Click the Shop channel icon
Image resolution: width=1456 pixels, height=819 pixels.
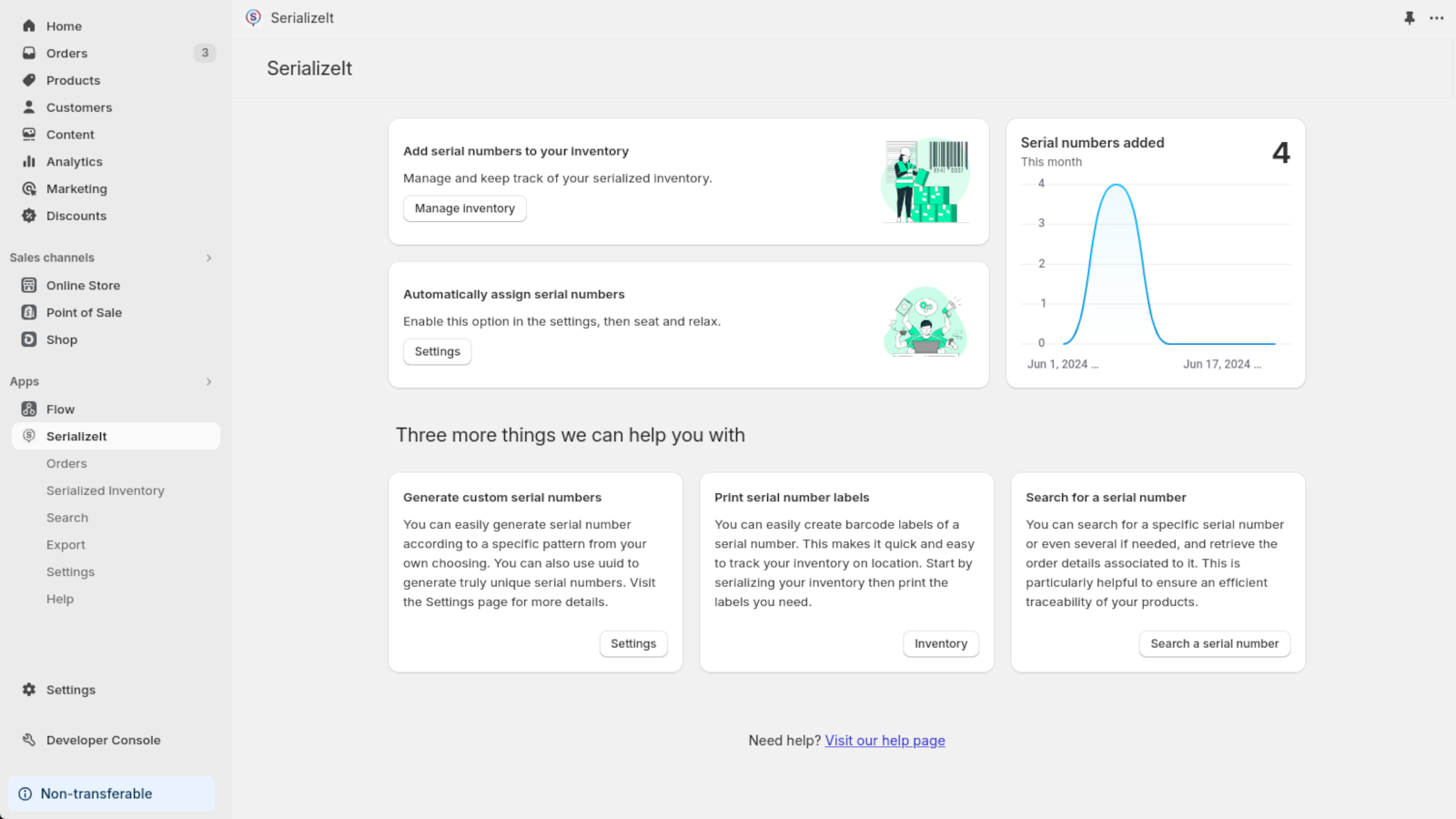29,339
